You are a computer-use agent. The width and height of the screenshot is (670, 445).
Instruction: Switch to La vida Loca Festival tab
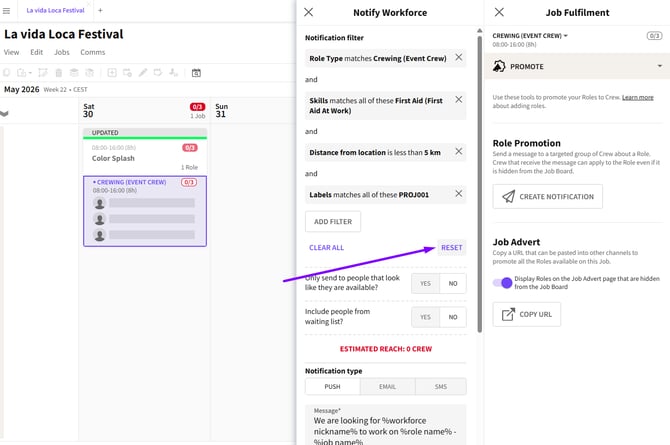56,10
